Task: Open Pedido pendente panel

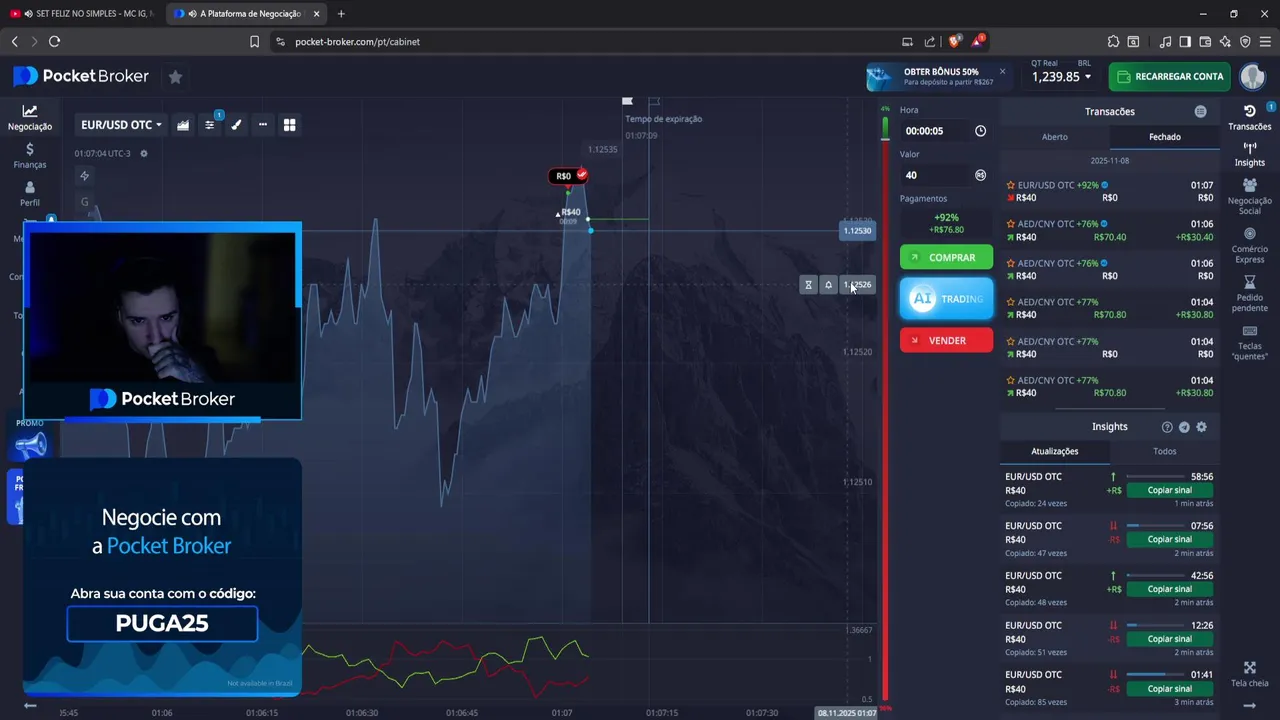Action: [x=1250, y=294]
